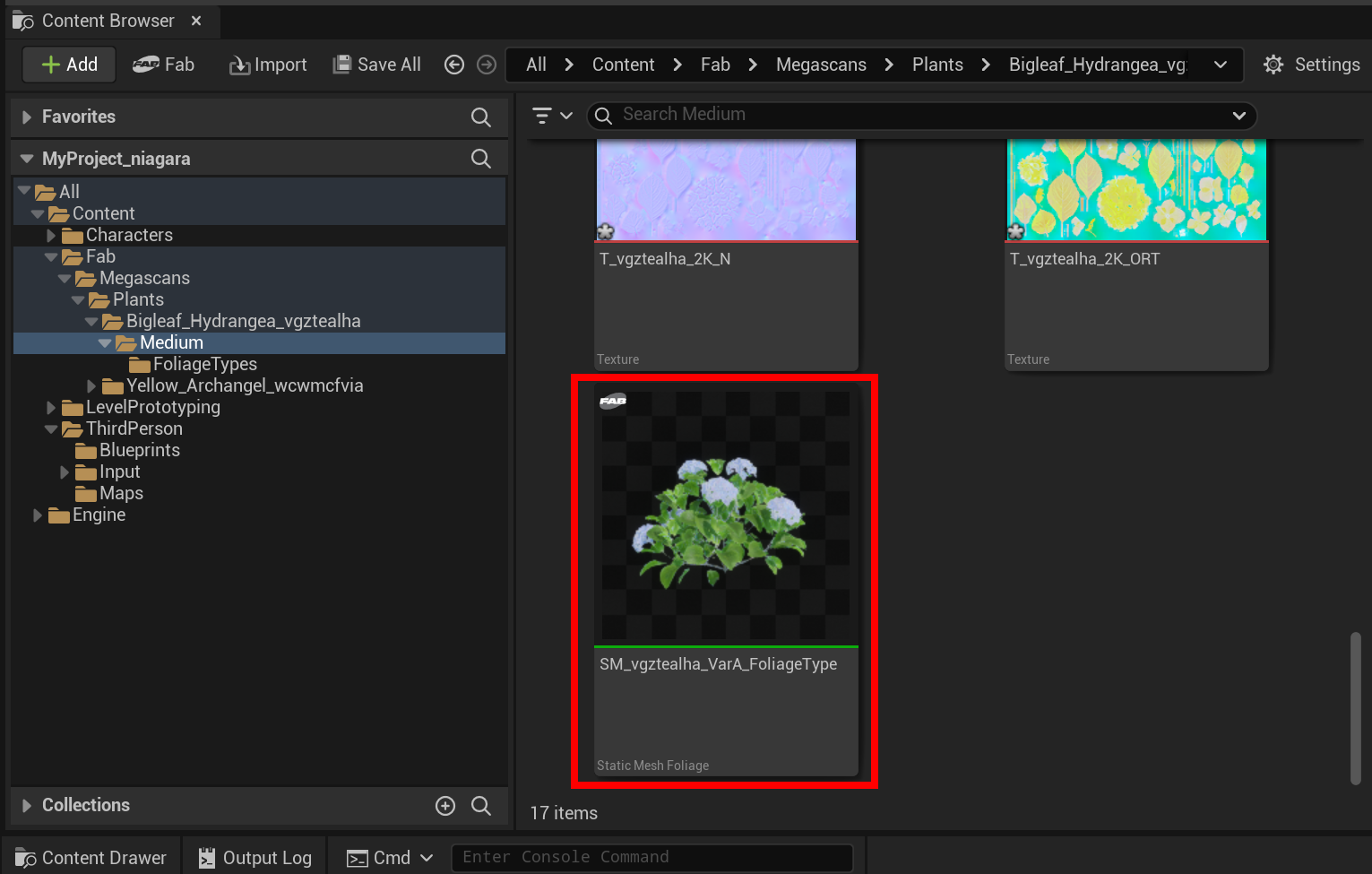Select Yellow_Archangel_wcwmcfvia folder
The width and height of the screenshot is (1372, 874).
[x=245, y=385]
